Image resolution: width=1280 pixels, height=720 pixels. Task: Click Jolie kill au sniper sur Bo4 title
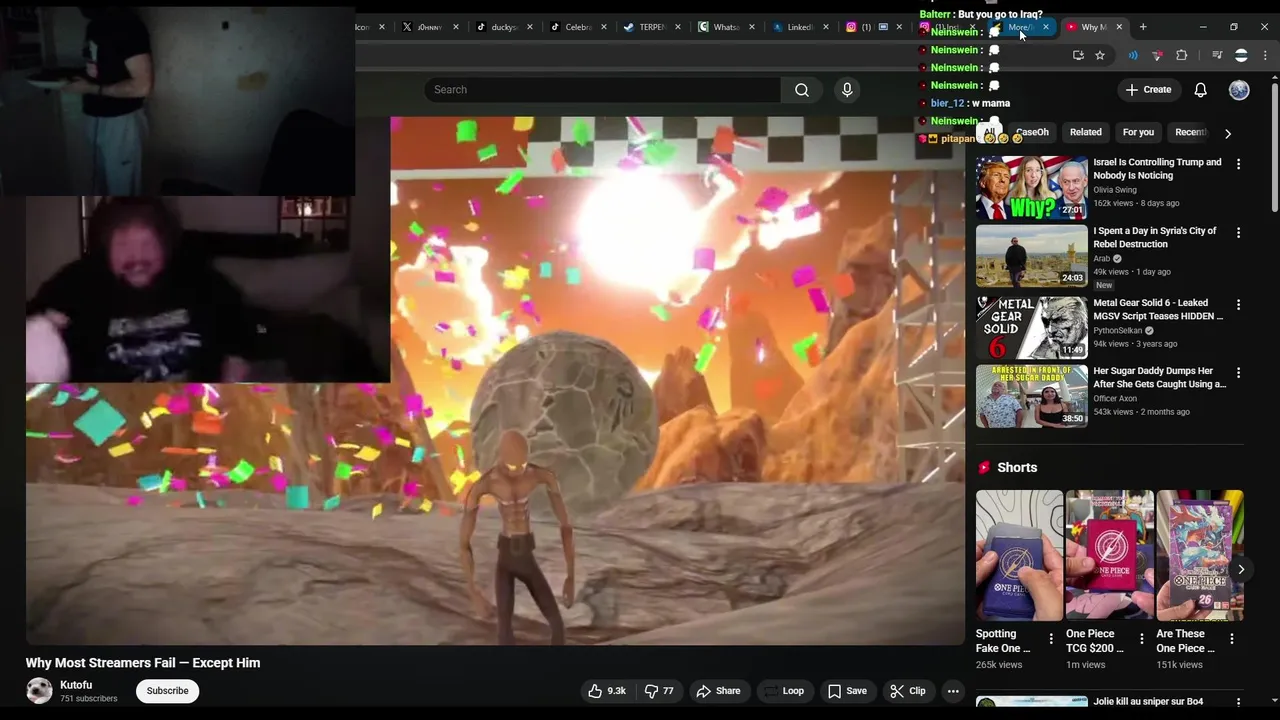coord(1148,702)
